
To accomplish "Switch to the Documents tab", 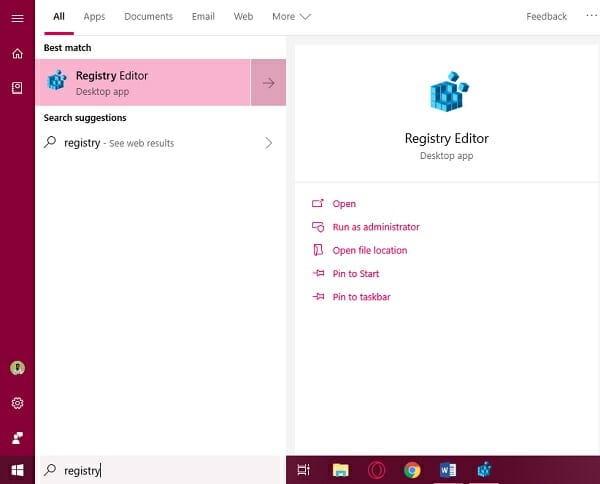I will (x=148, y=16).
